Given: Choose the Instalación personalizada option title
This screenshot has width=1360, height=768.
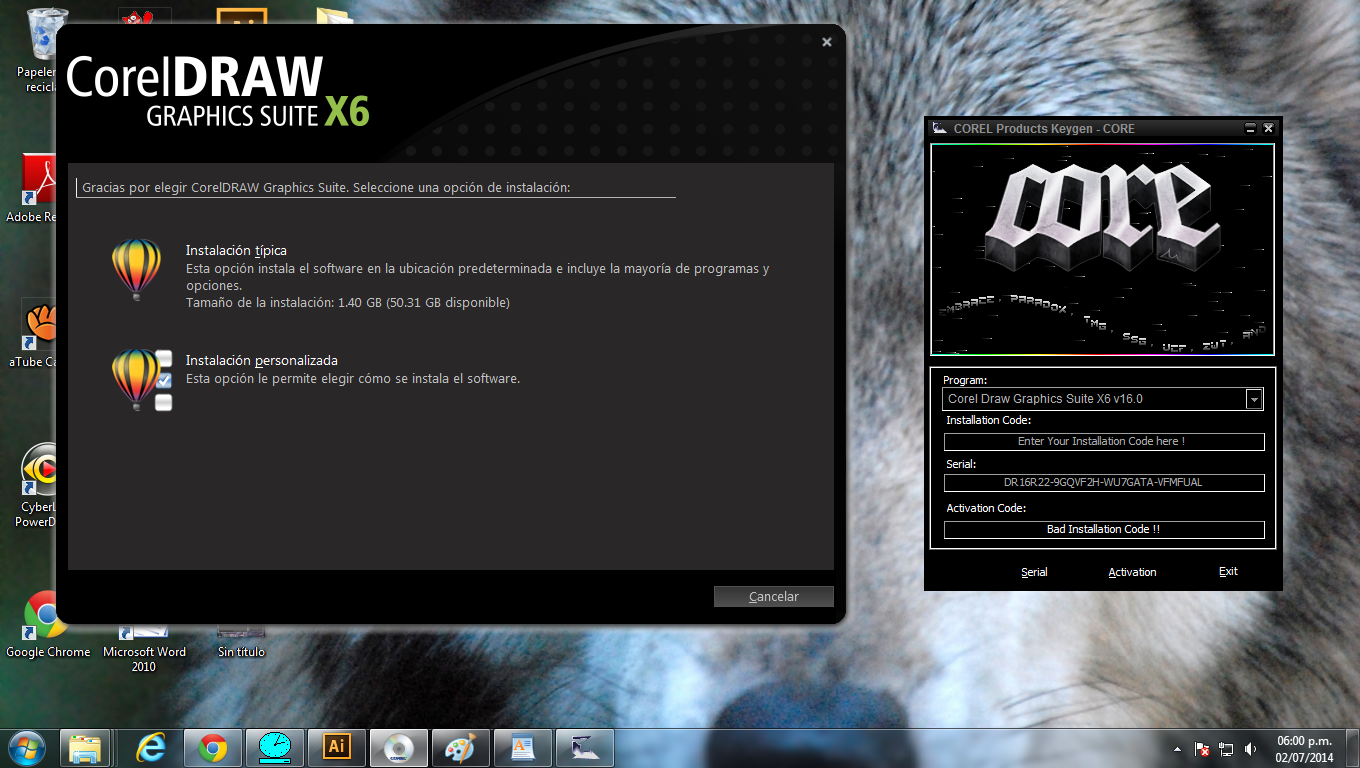Looking at the screenshot, I should (262, 360).
